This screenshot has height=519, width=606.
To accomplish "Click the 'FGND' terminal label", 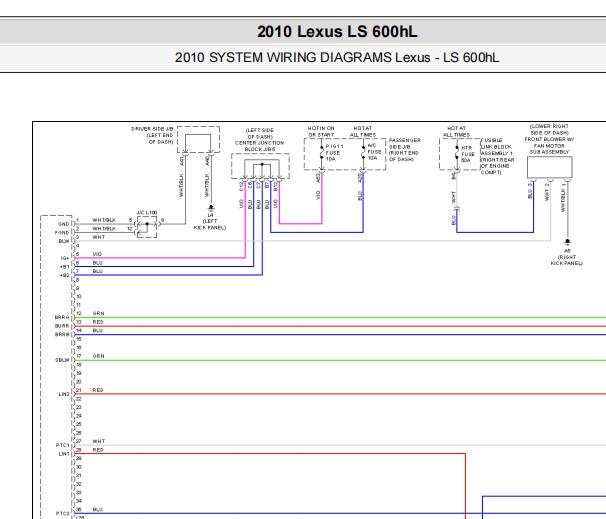I will [x=62, y=233].
